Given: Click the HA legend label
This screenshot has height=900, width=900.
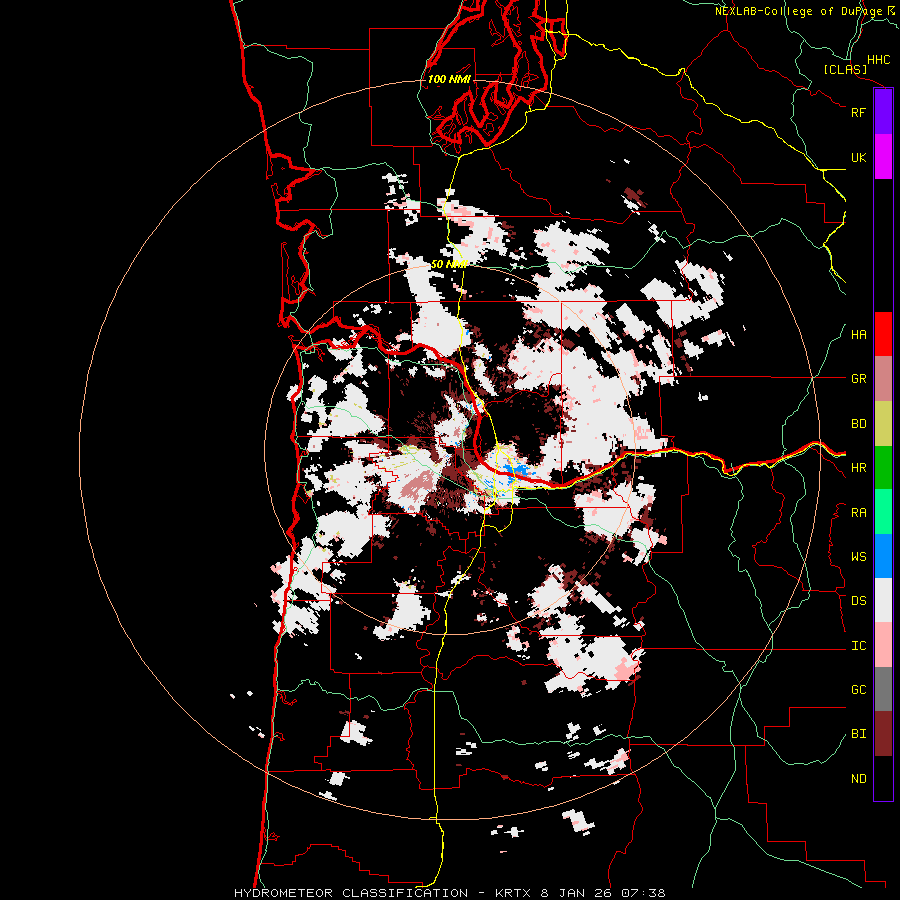Looking at the screenshot, I should 858,335.
